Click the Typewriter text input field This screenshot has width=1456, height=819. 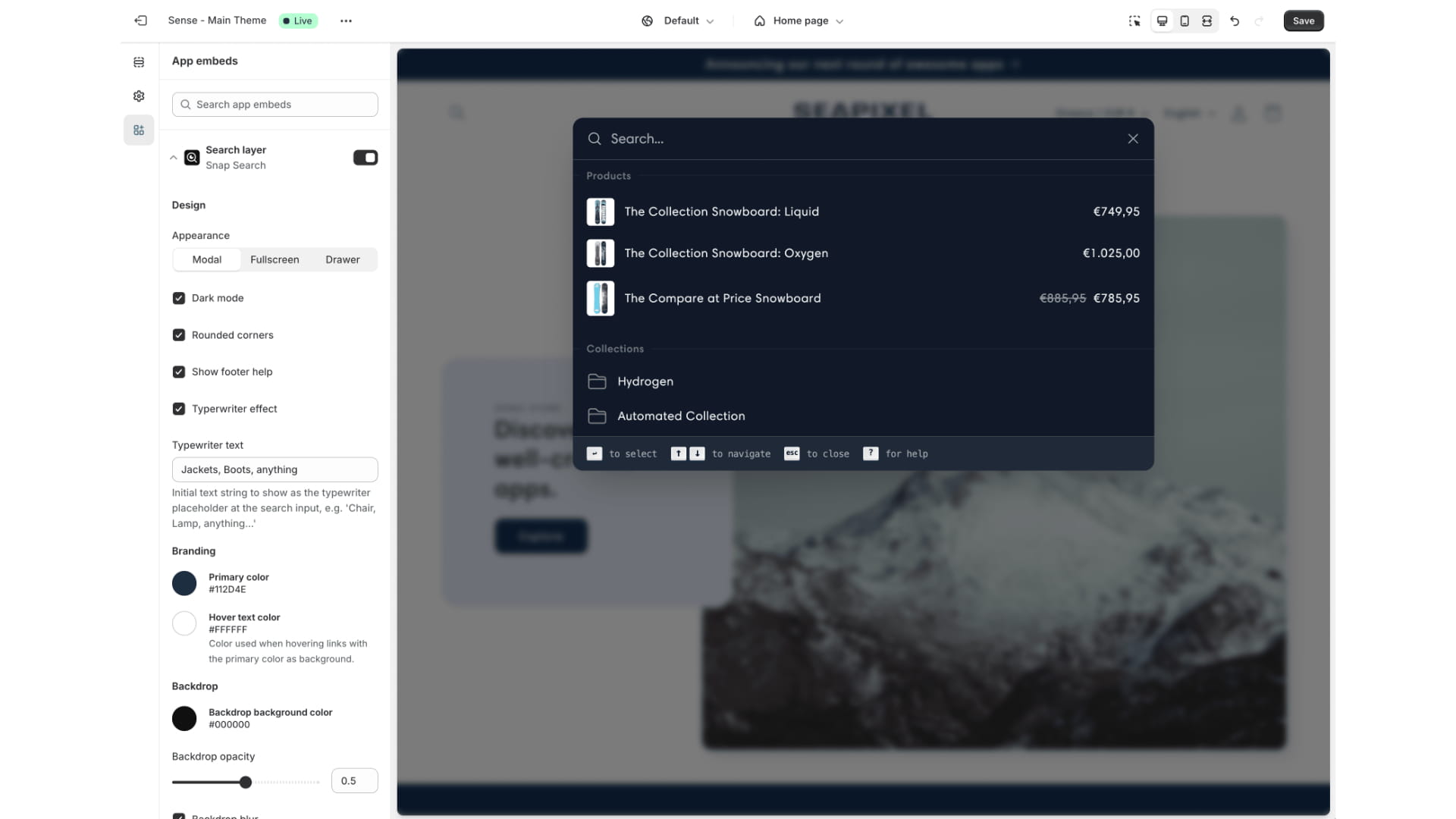[x=274, y=469]
